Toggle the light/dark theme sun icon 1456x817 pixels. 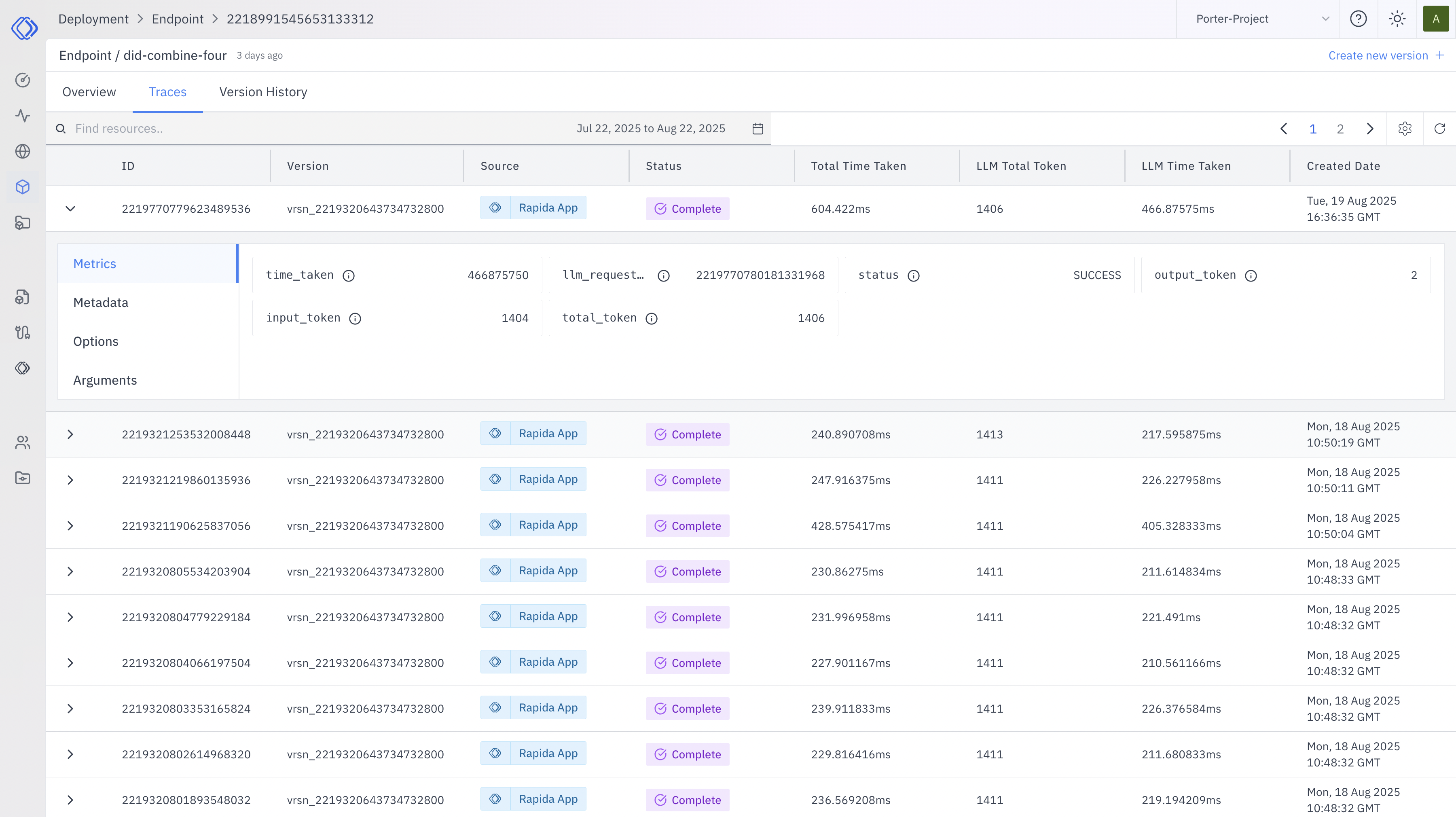pyautogui.click(x=1397, y=19)
